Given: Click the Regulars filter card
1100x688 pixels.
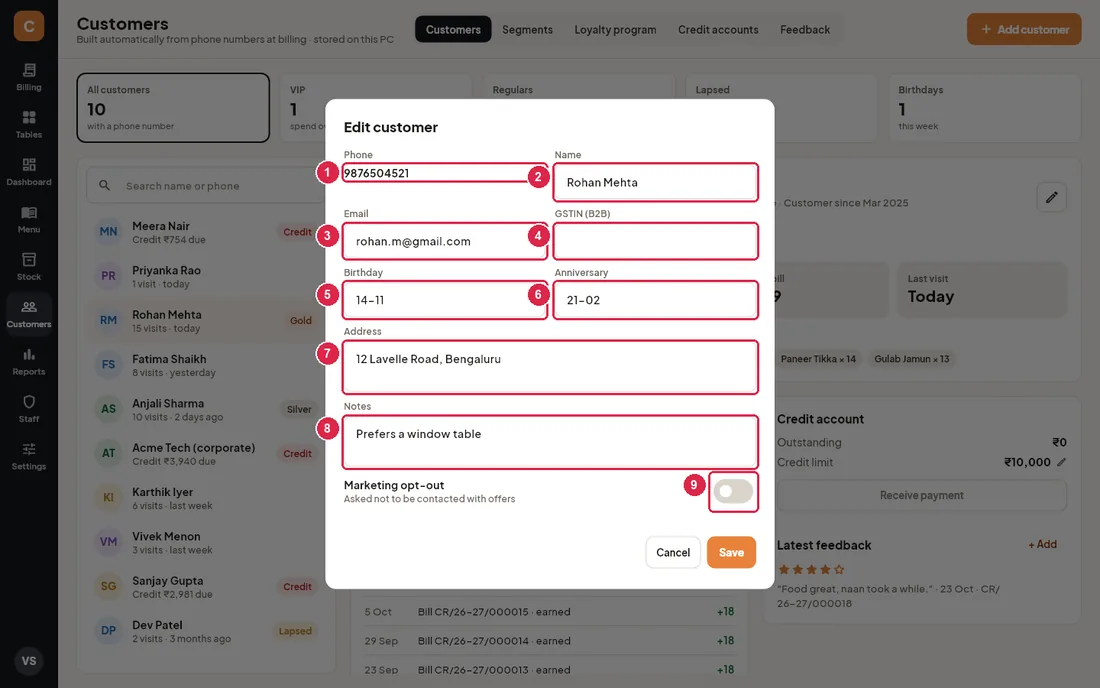Looking at the screenshot, I should 579,108.
